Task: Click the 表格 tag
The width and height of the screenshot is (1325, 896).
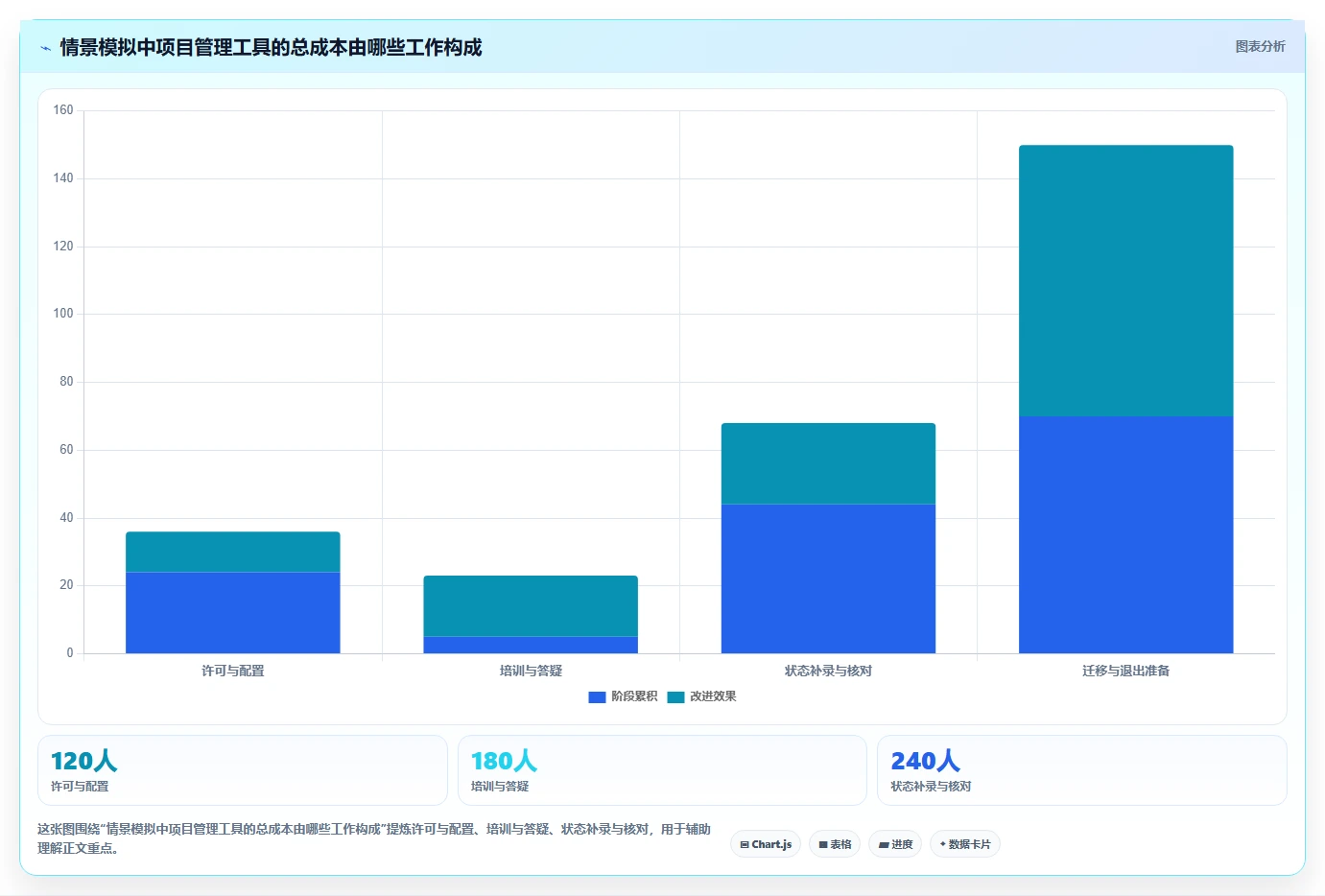Action: [835, 844]
